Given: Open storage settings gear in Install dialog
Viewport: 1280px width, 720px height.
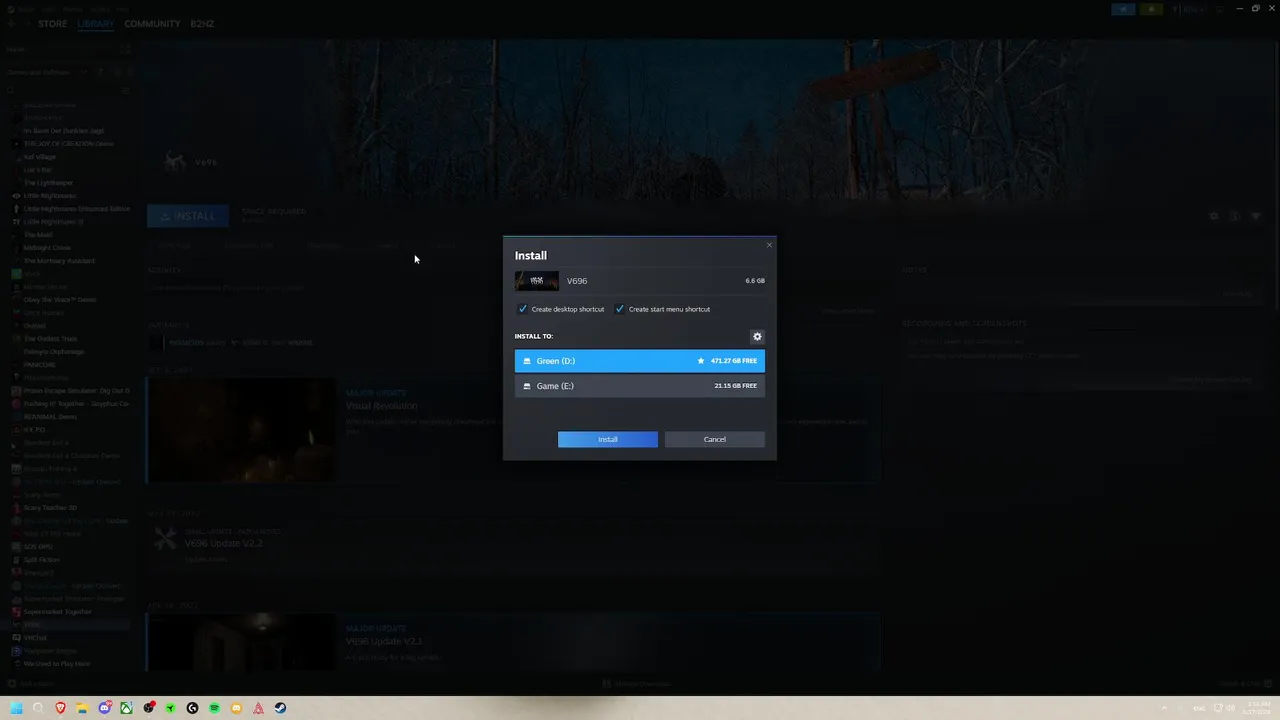Looking at the screenshot, I should click(x=757, y=337).
